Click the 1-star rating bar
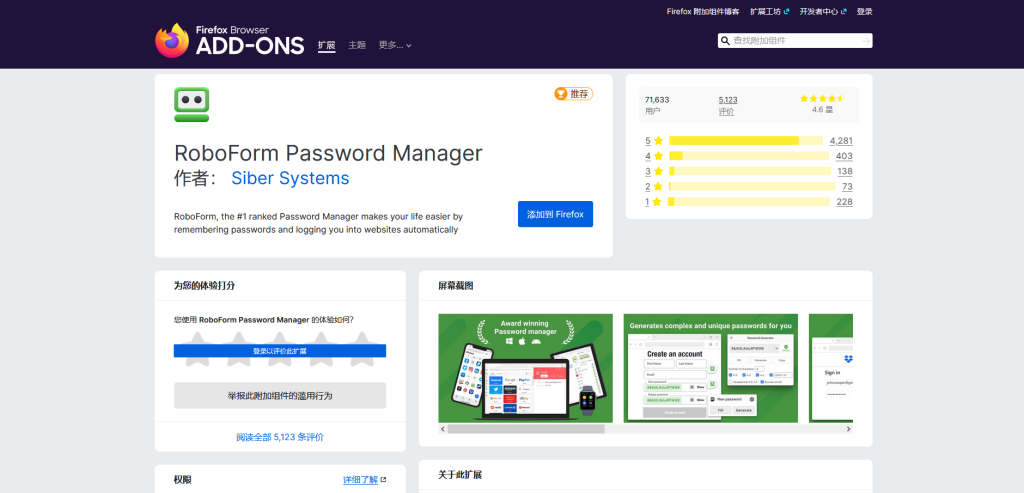This screenshot has width=1024, height=493. (x=749, y=202)
